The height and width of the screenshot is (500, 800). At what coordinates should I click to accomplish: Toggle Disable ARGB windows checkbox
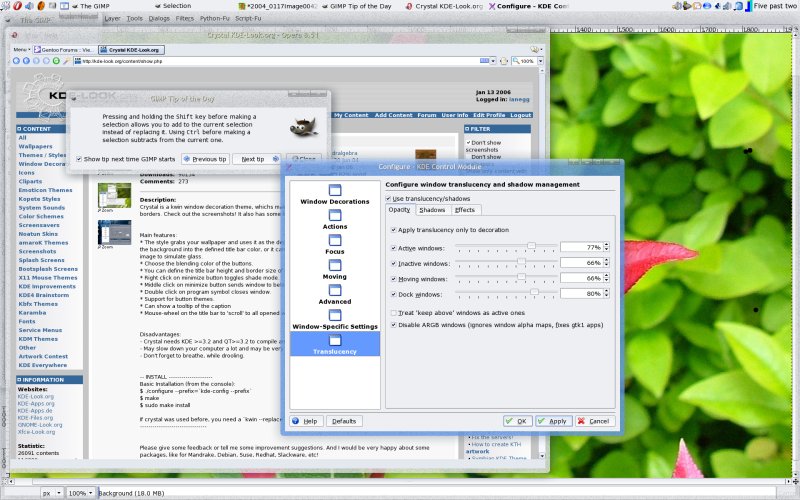point(393,324)
